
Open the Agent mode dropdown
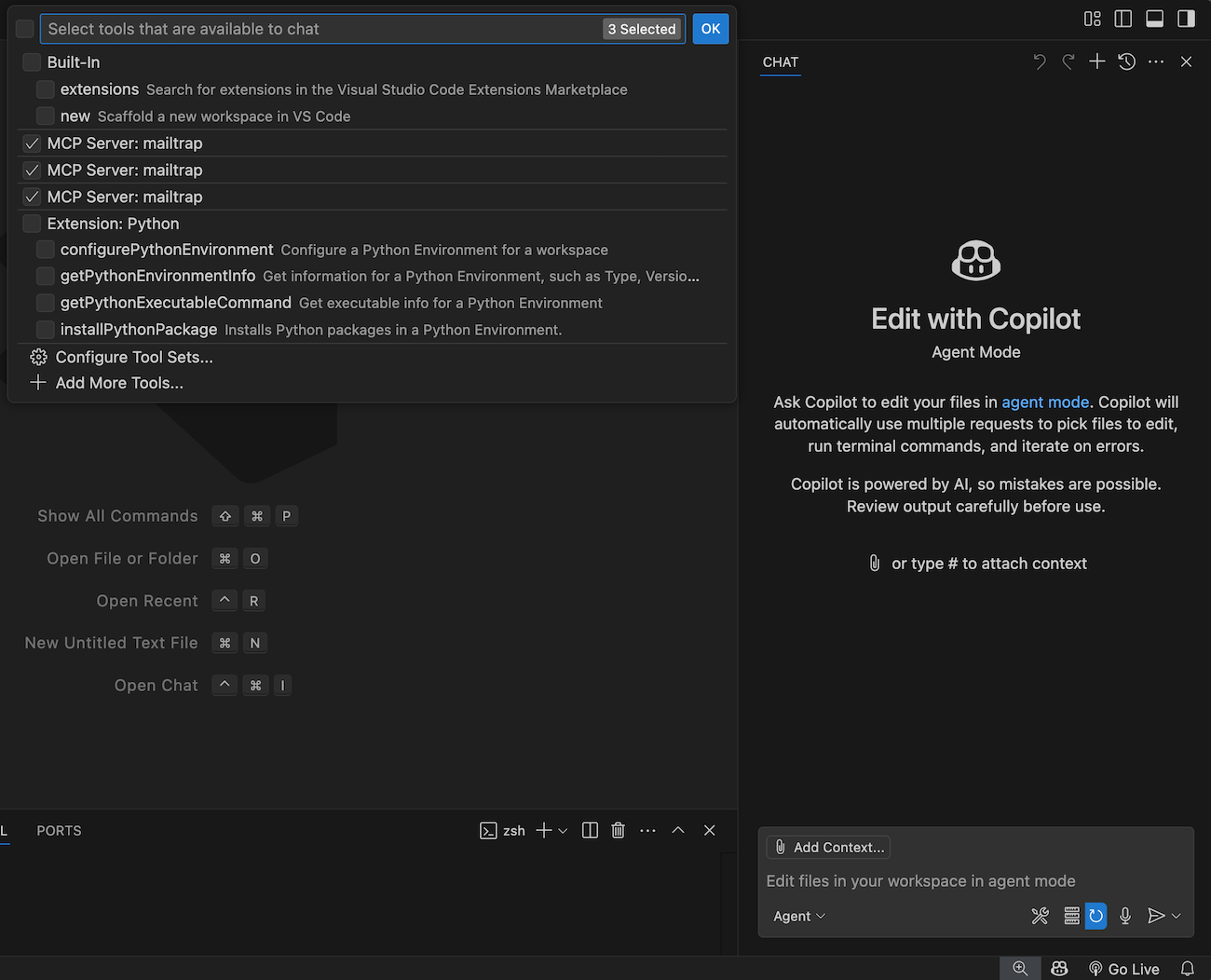tap(799, 916)
